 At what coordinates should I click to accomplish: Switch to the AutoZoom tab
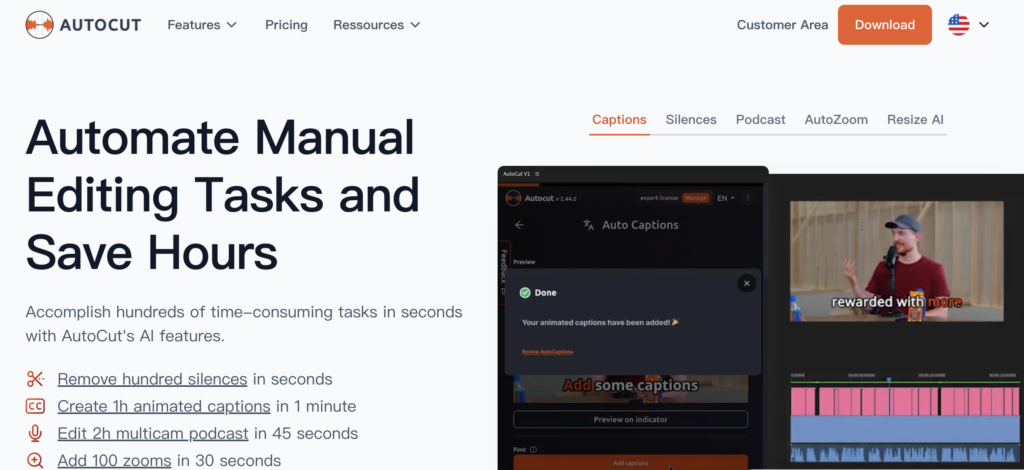point(836,119)
